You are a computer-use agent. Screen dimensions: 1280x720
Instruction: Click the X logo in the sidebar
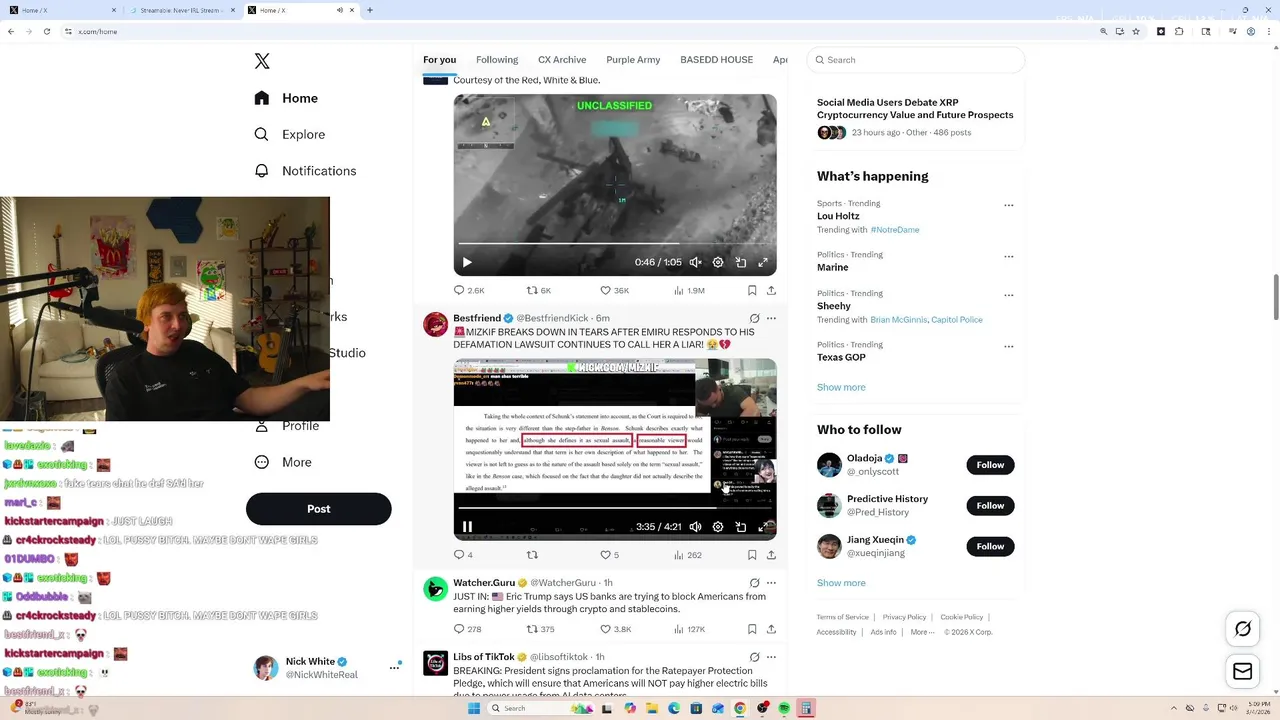[262, 61]
